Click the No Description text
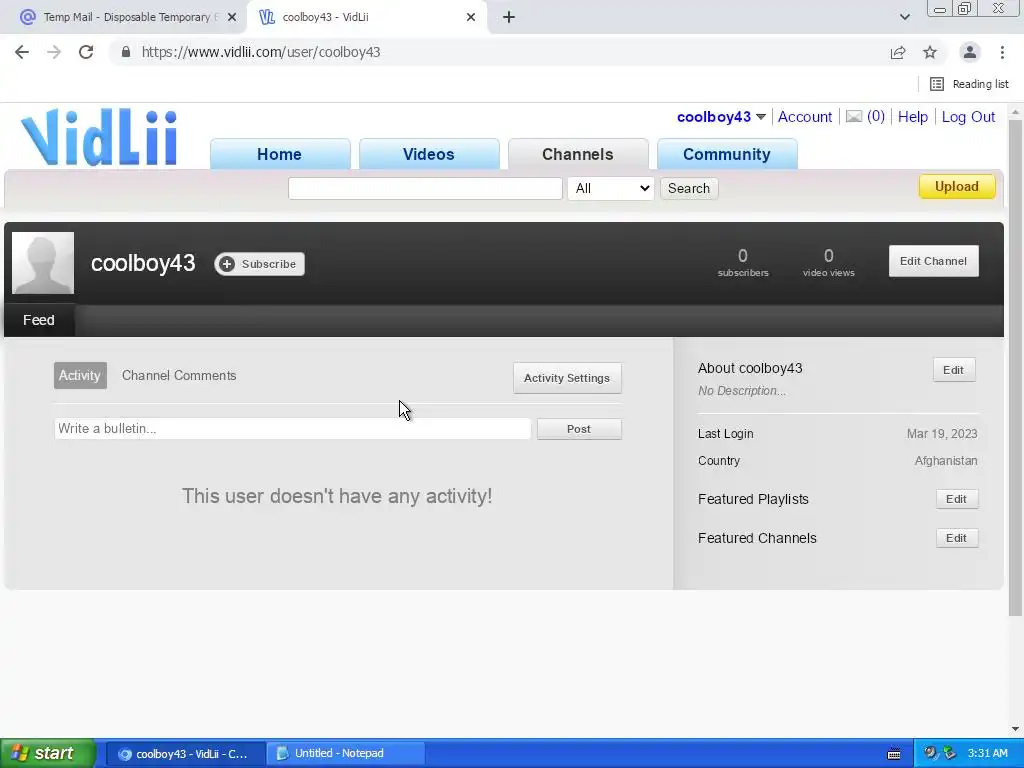The height and width of the screenshot is (768, 1024). tap(742, 391)
